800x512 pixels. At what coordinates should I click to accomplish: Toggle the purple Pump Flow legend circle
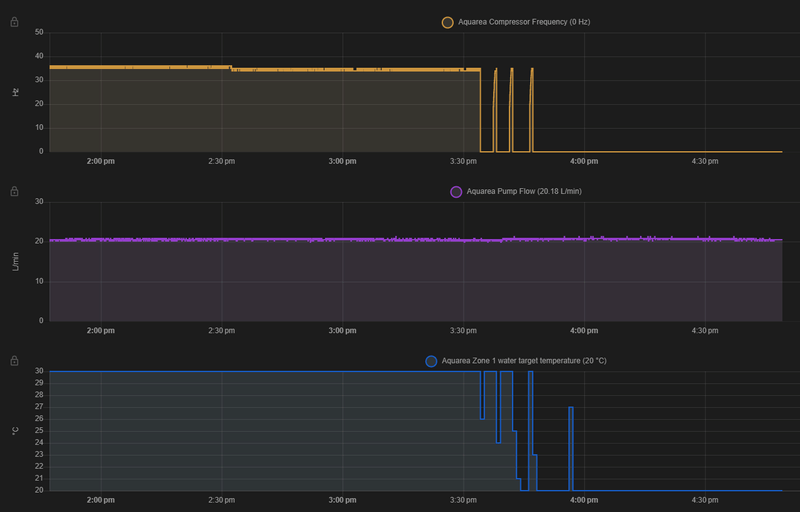tap(456, 191)
